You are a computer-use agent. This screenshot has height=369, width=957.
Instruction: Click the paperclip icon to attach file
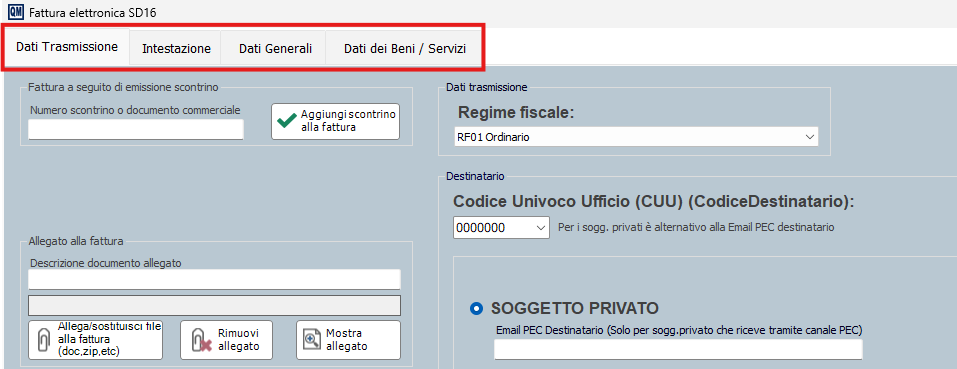(x=44, y=339)
